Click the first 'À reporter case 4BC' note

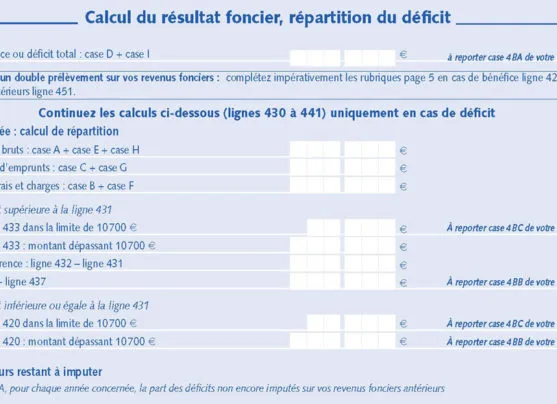coord(502,228)
